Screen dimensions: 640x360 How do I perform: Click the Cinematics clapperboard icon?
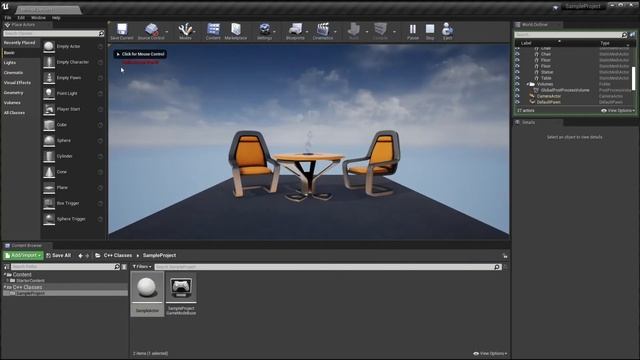coord(323,29)
